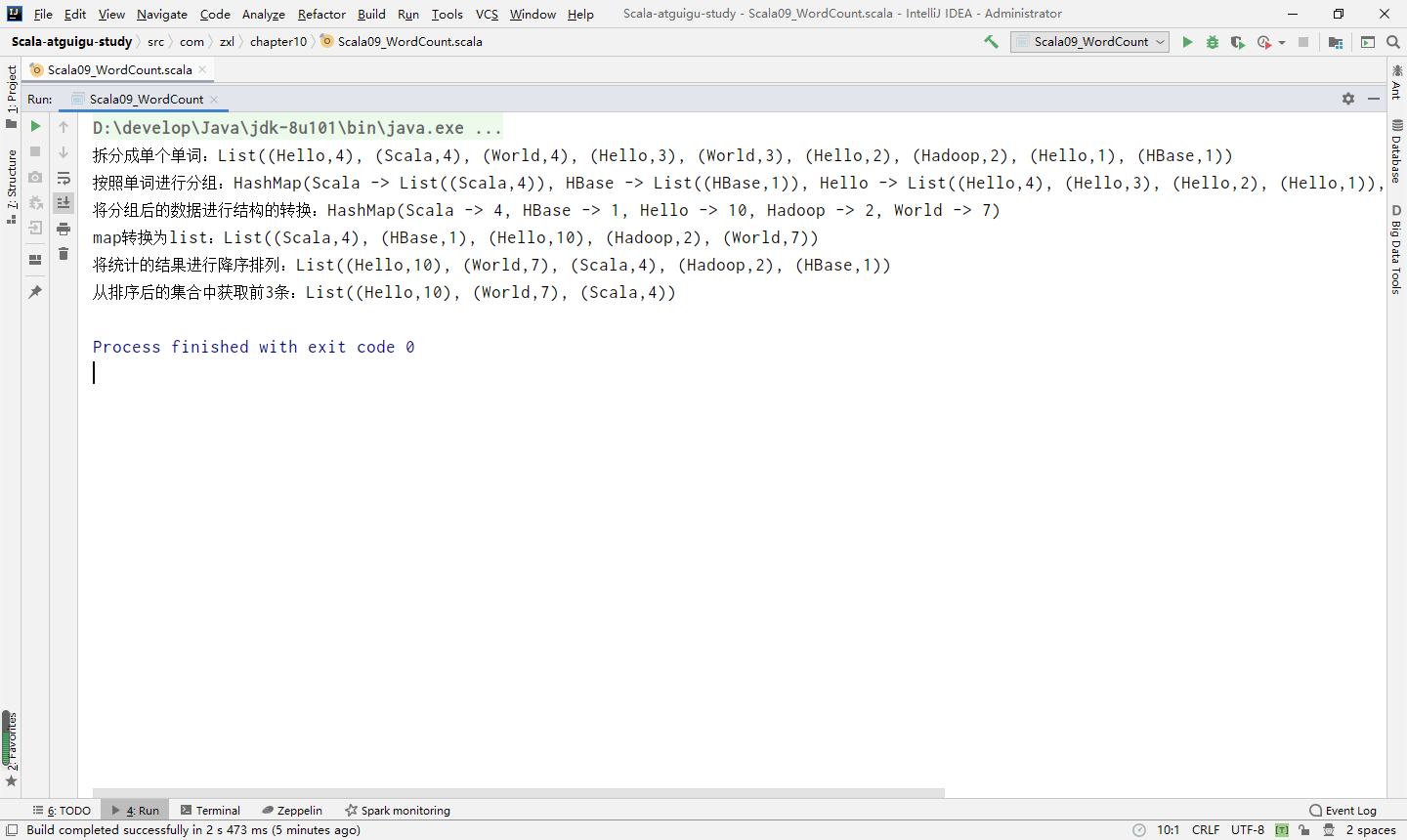
Task: Open the Build menu
Action: tap(371, 14)
